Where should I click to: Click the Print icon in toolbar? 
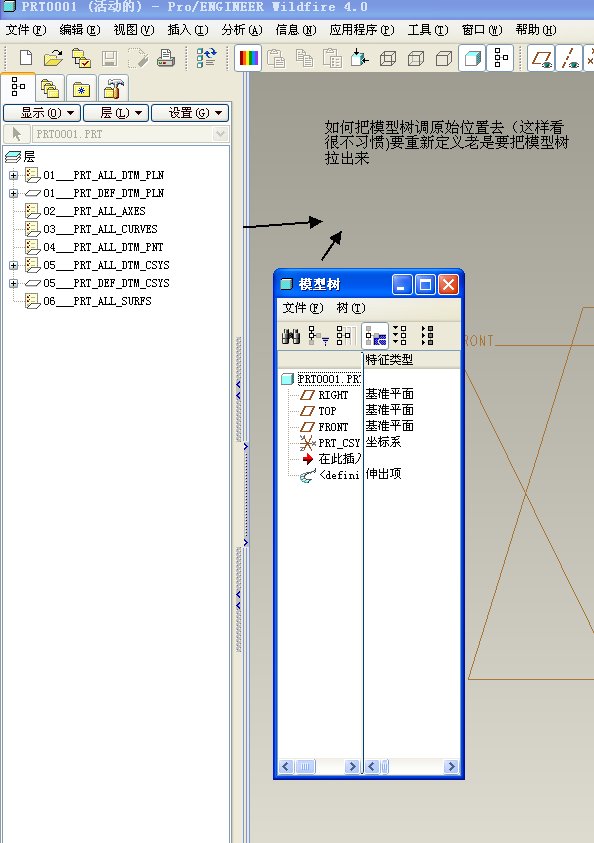(x=166, y=58)
